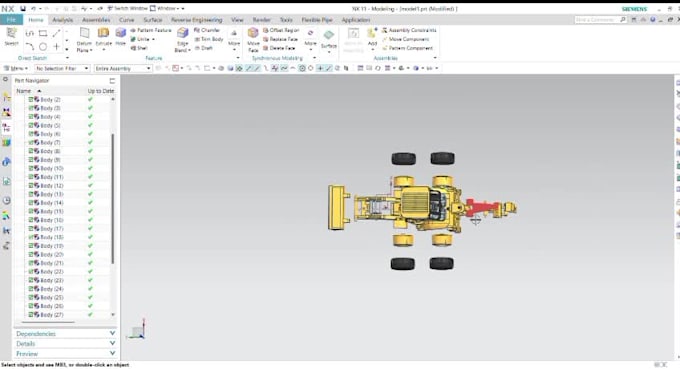The image size is (680, 369).
Task: Switch to Reverse Engineering tab
Action: tap(196, 20)
